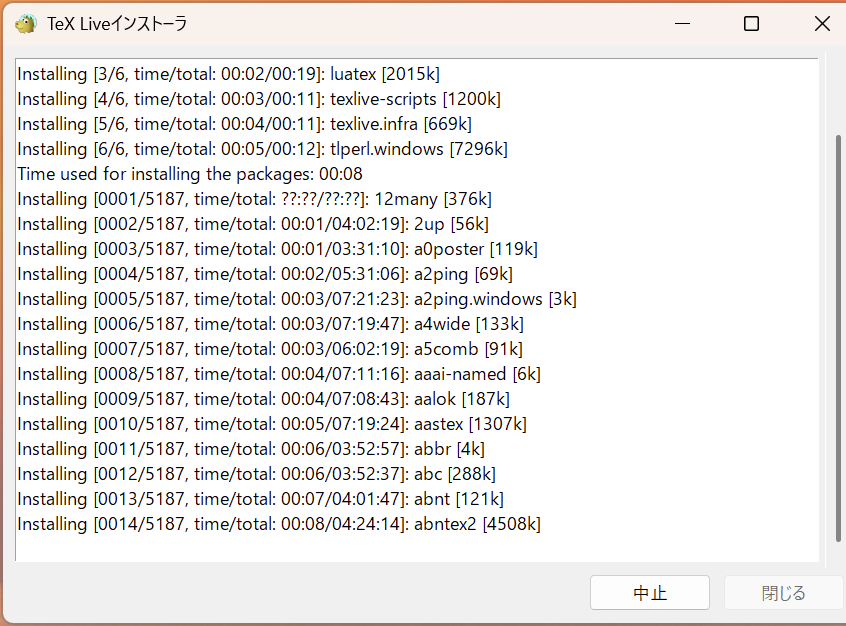Click the log line installing luatex [2015k]
The width and height of the screenshot is (846, 626).
pyautogui.click(x=228, y=74)
